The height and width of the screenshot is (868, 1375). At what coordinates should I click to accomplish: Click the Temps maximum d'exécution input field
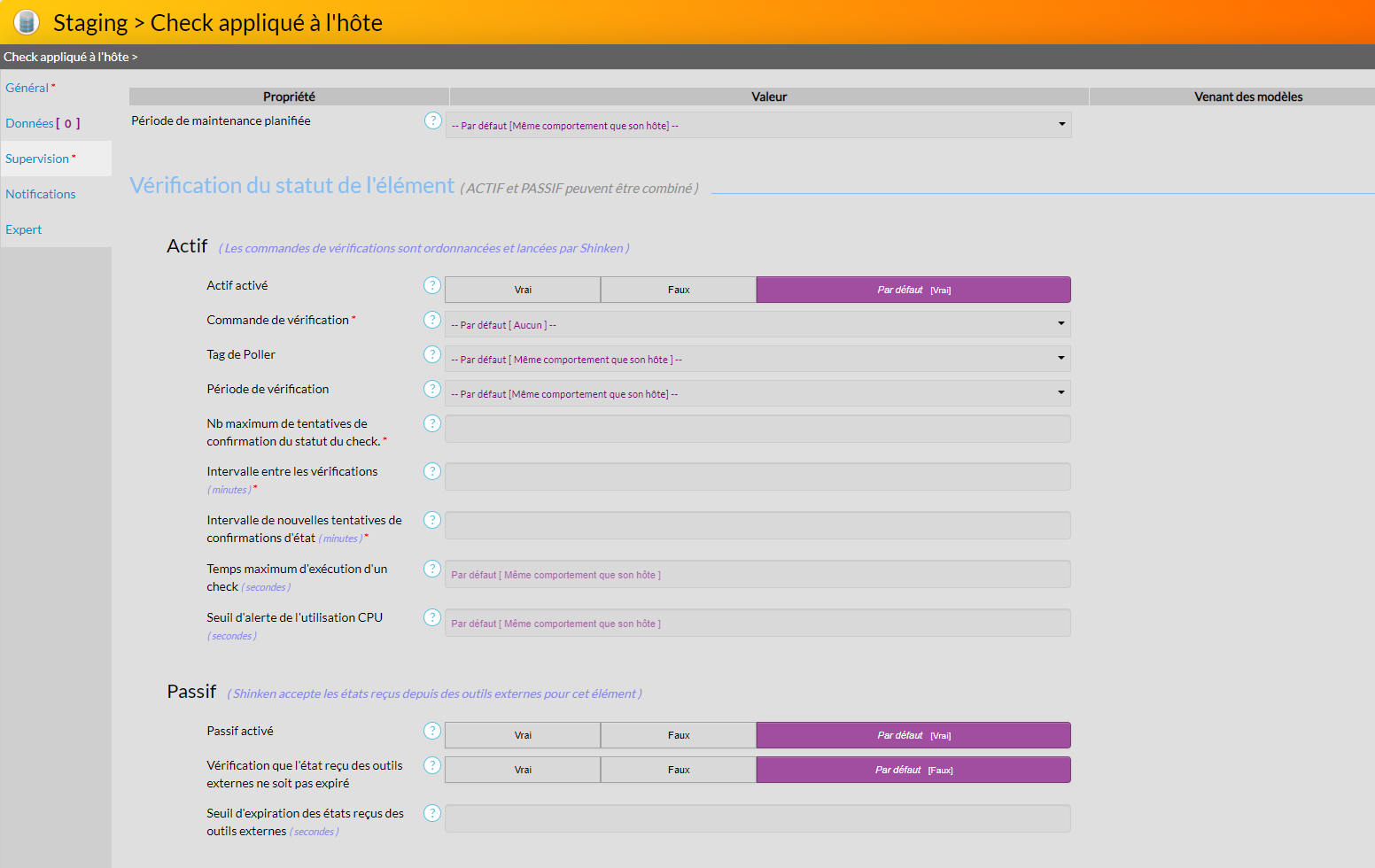[x=757, y=574]
